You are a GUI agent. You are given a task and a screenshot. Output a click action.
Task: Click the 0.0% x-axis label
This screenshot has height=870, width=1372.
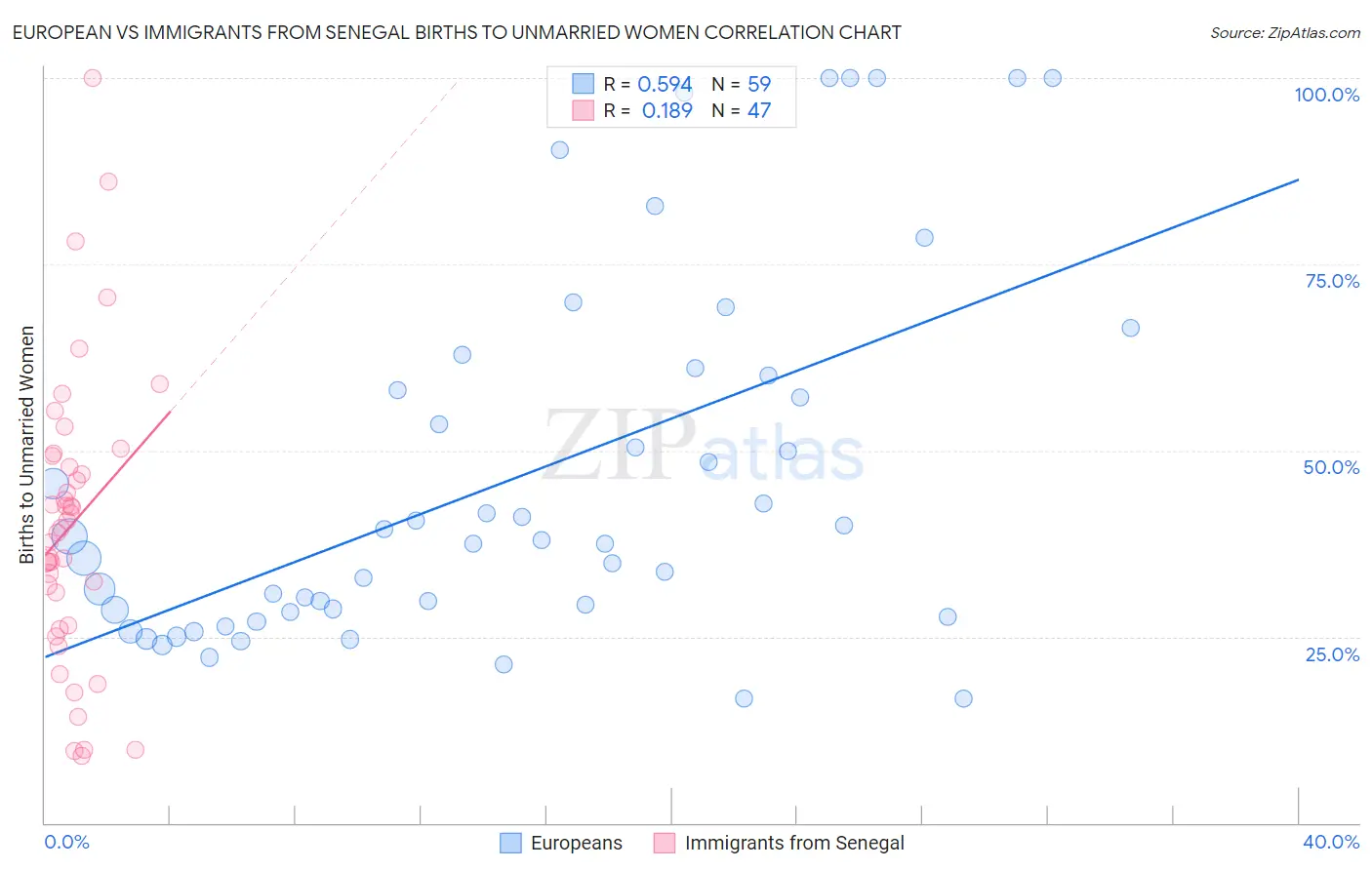point(66,842)
